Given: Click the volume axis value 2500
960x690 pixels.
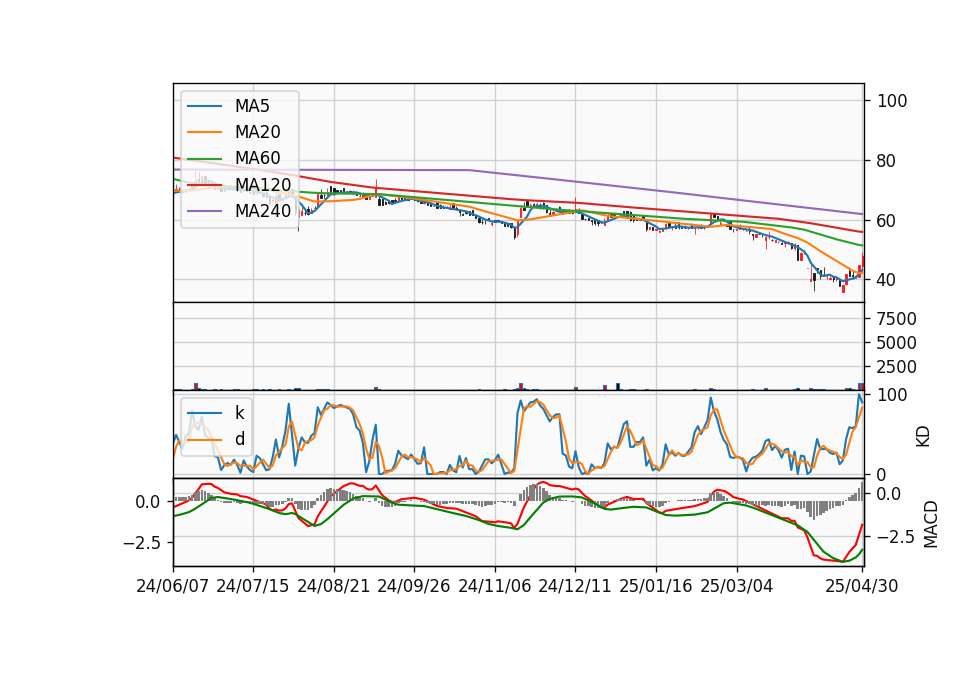Looking at the screenshot, I should coord(897,367).
